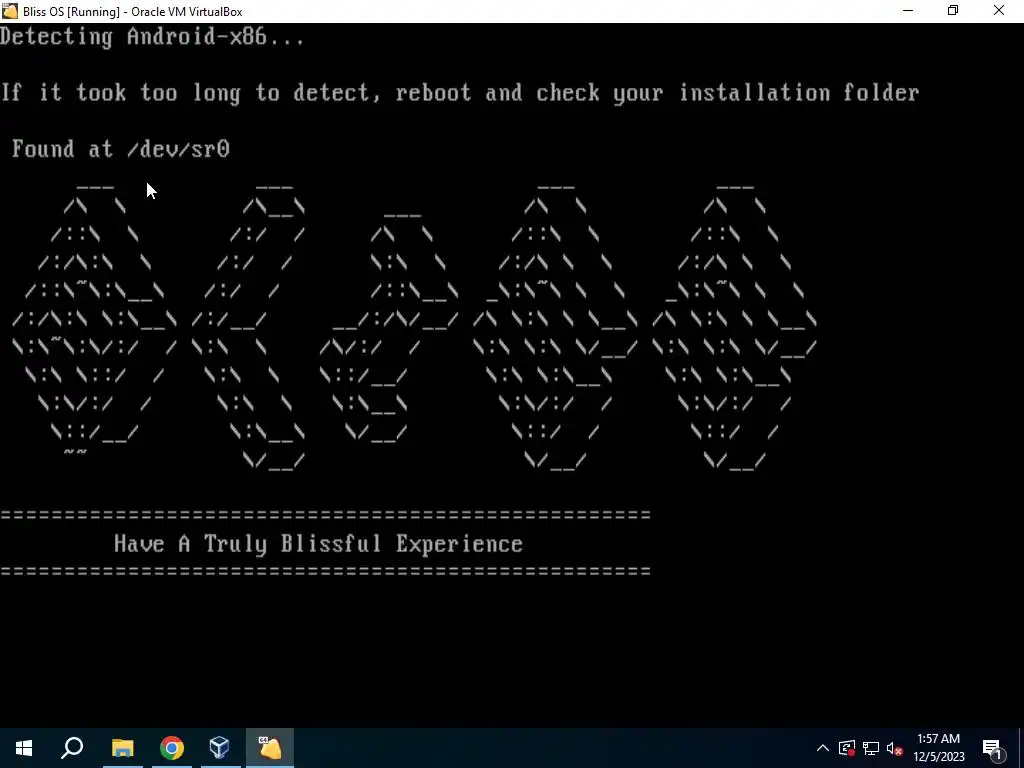Screen dimensions: 1024x768
Task: Open network status tray icon
Action: (x=871, y=748)
